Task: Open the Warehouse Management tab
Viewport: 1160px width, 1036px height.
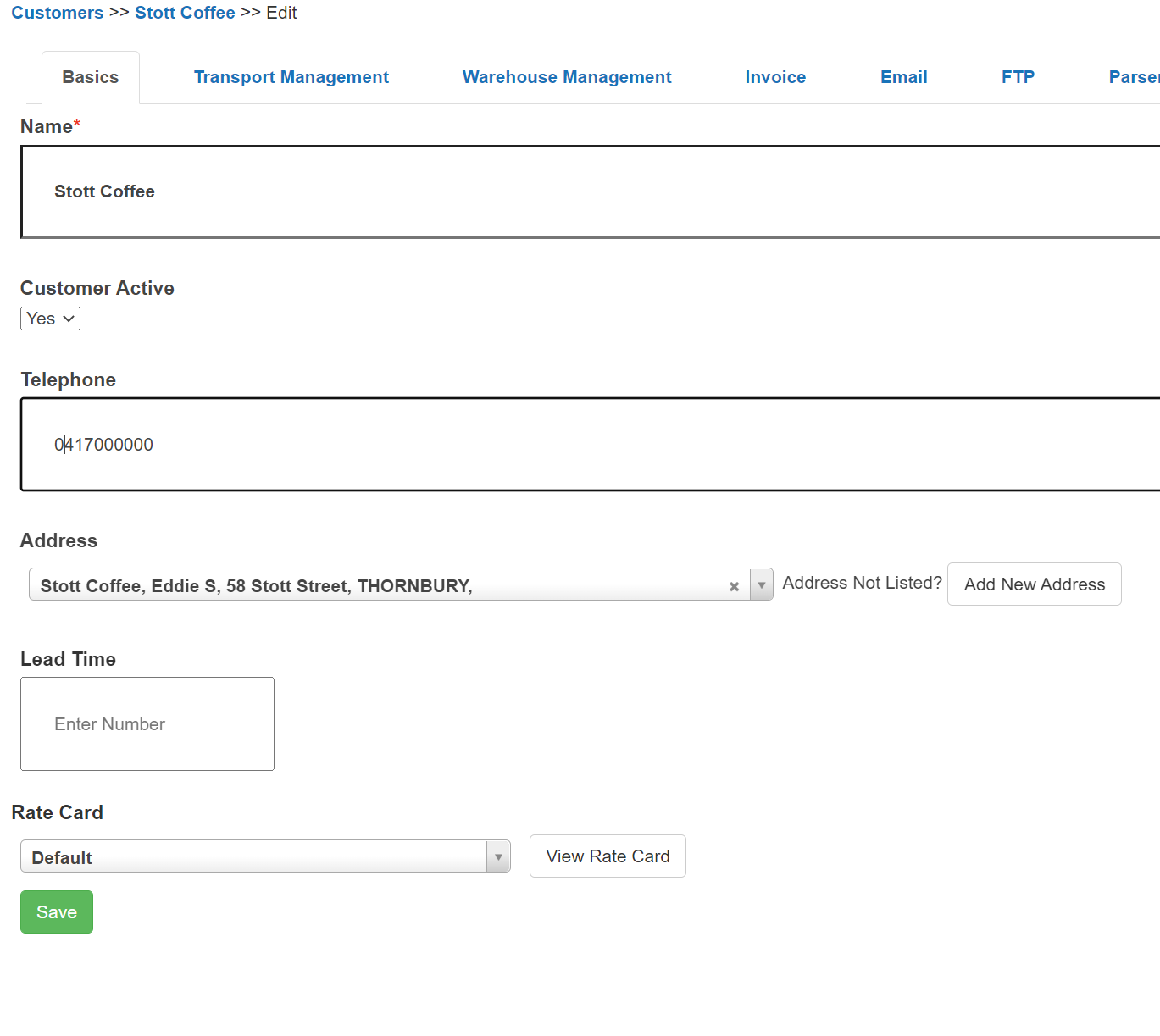Action: click(566, 77)
